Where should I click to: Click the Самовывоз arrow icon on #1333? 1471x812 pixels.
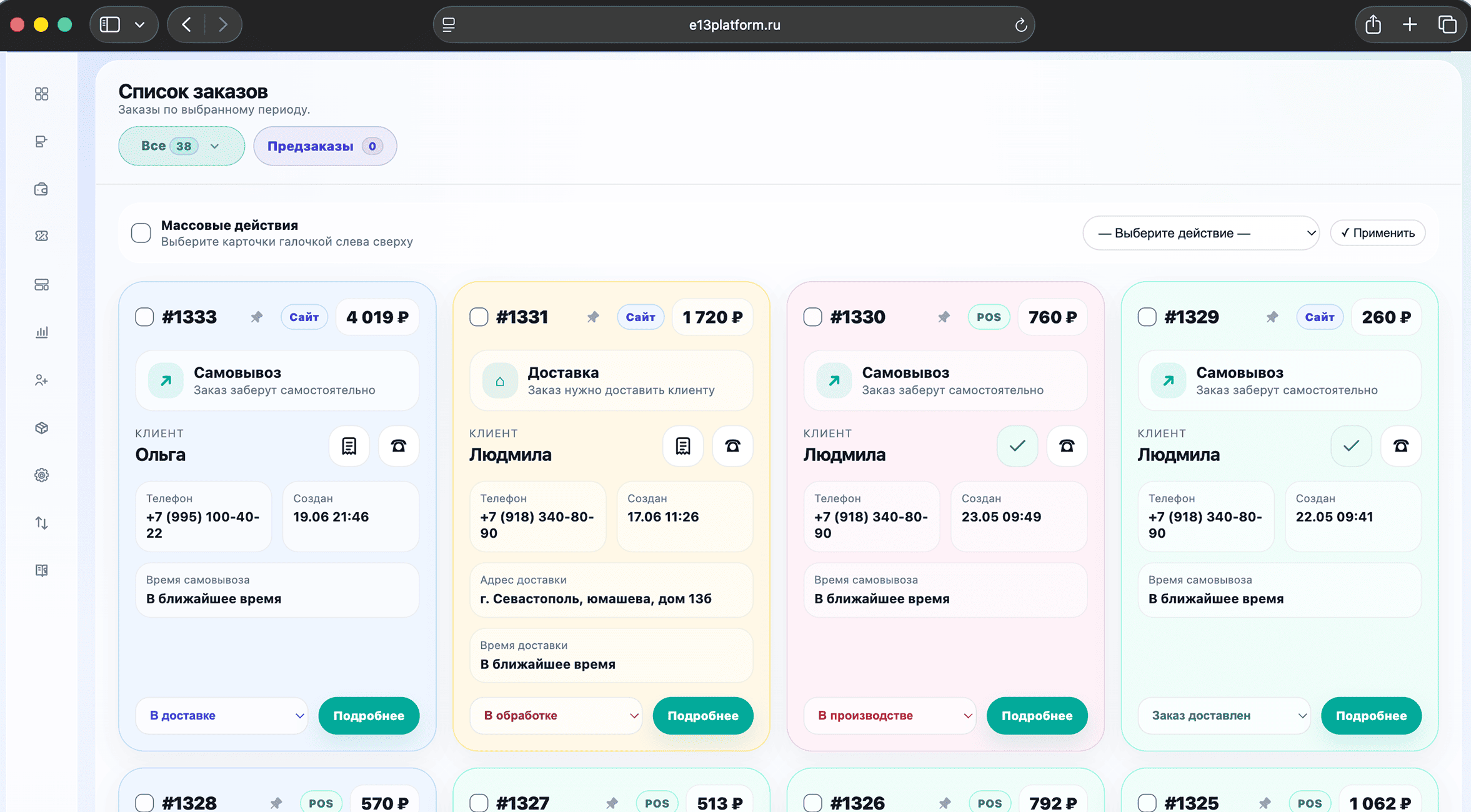[166, 380]
